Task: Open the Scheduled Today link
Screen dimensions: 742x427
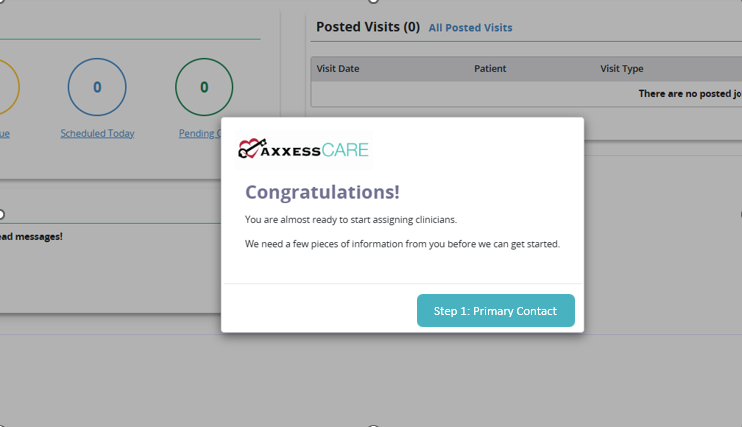Action: point(97,133)
